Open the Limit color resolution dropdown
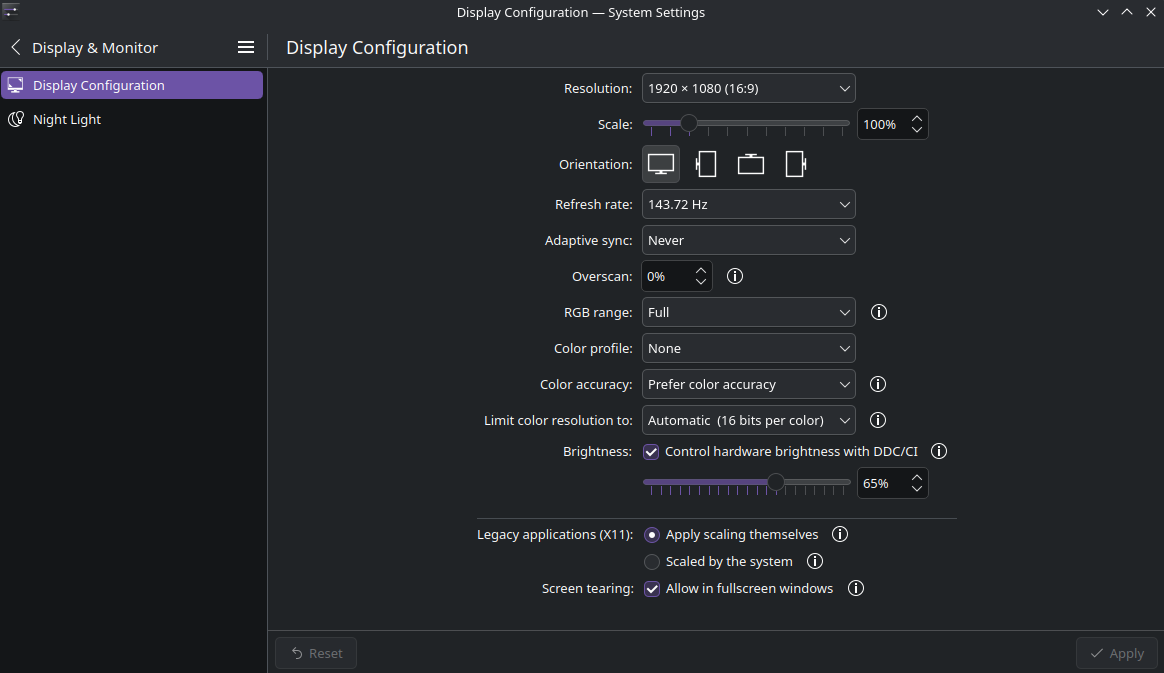Viewport: 1164px width, 673px height. click(748, 420)
